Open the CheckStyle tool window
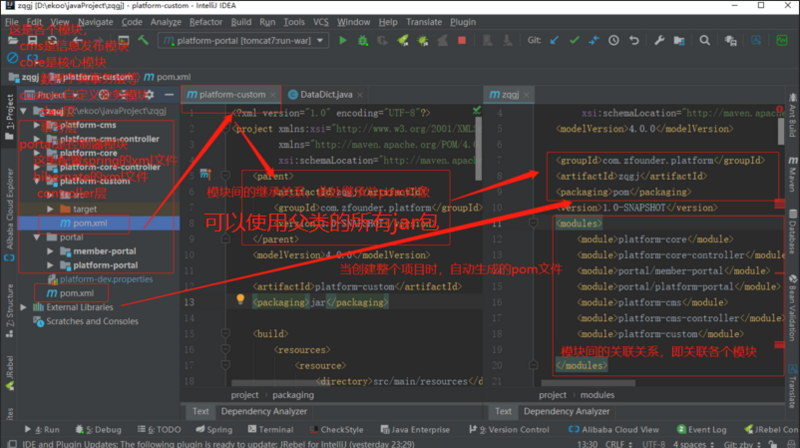The height and width of the screenshot is (448, 800). [x=337, y=430]
